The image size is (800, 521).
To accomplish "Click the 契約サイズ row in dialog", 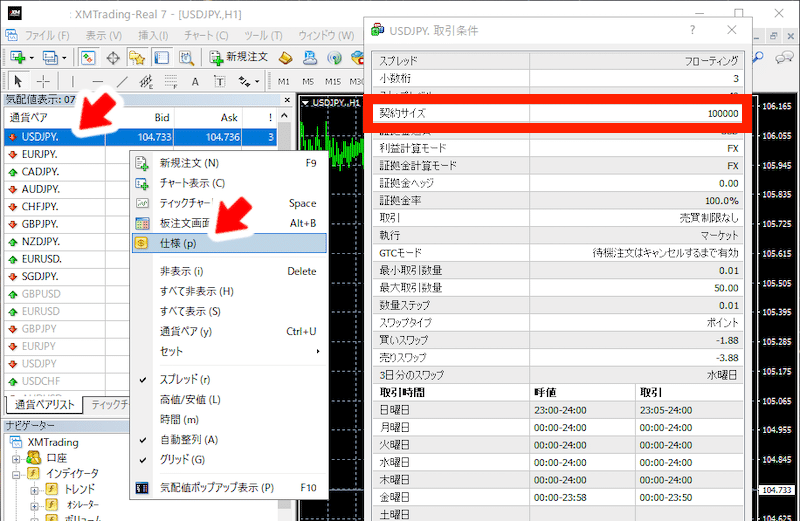I will (x=557, y=113).
